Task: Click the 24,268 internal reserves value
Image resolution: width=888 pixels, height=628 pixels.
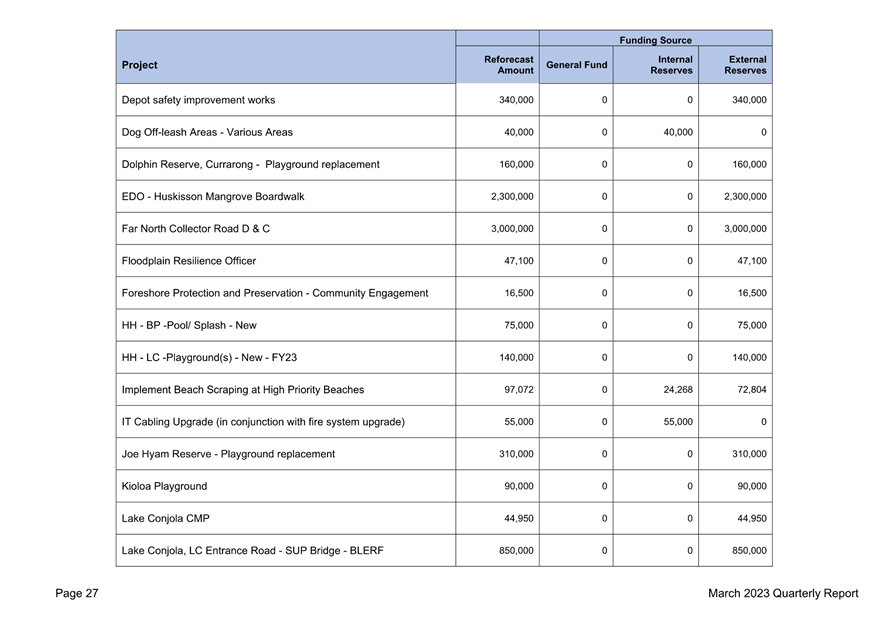Action: click(x=675, y=390)
